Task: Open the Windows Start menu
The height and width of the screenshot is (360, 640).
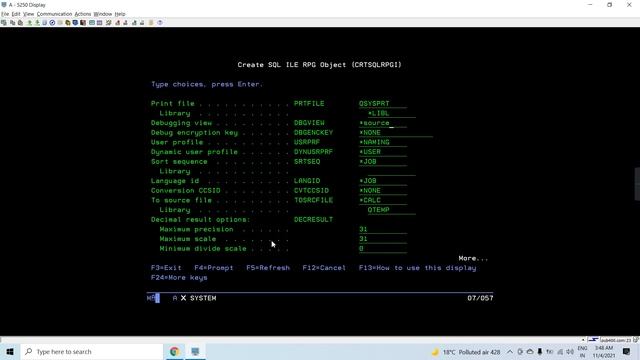Action: coord(10,351)
